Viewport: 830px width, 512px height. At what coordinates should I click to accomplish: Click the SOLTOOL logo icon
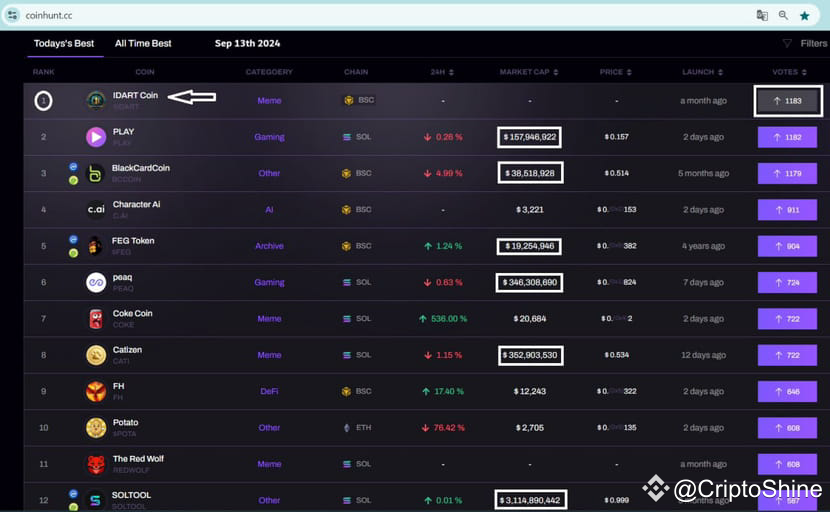coord(96,500)
